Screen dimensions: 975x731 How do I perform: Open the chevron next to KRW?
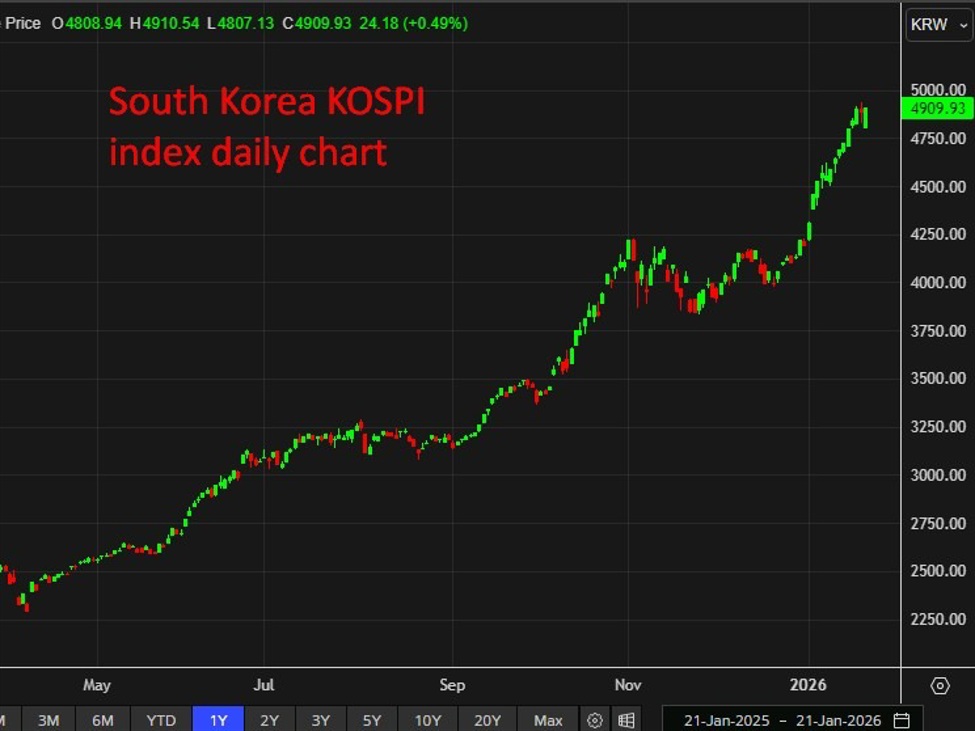point(960,25)
